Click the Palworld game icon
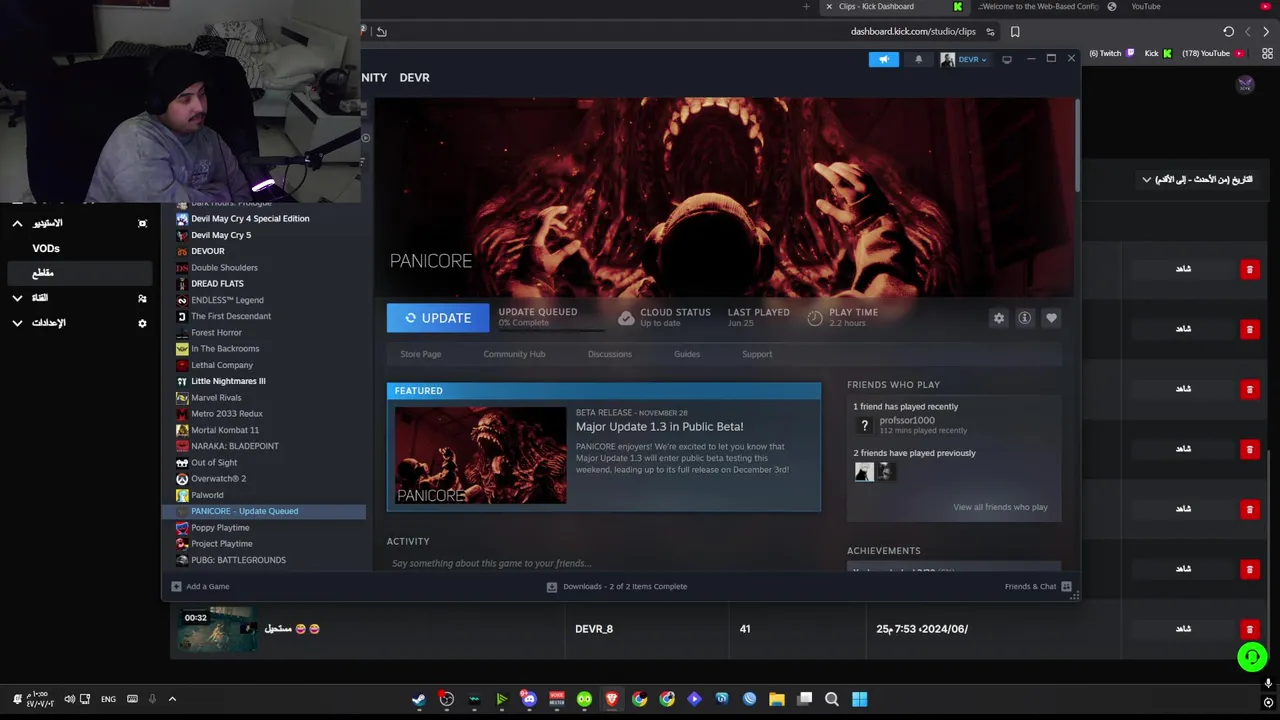This screenshot has width=1280, height=720. pos(182,495)
